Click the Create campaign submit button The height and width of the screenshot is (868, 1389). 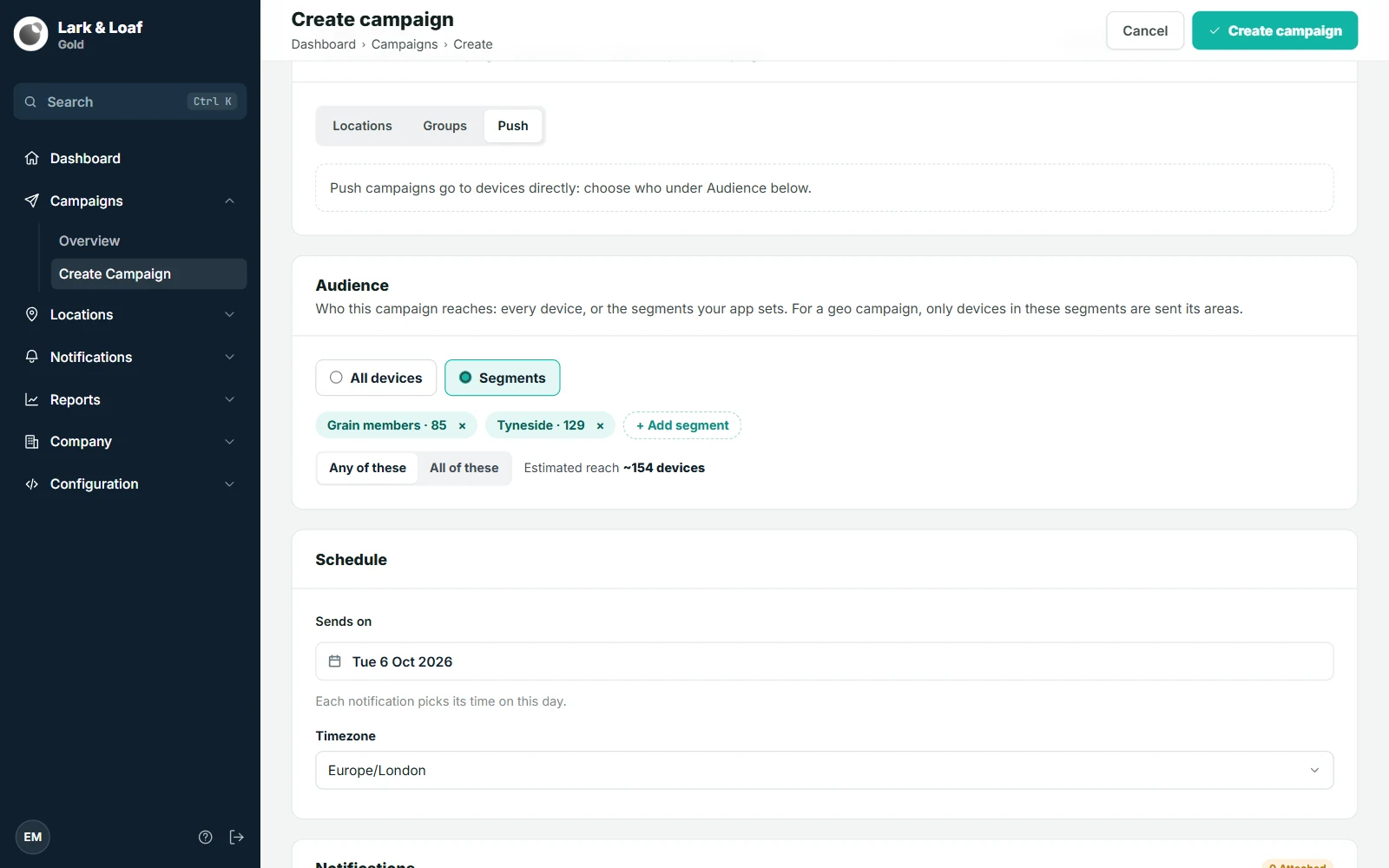point(1274,30)
